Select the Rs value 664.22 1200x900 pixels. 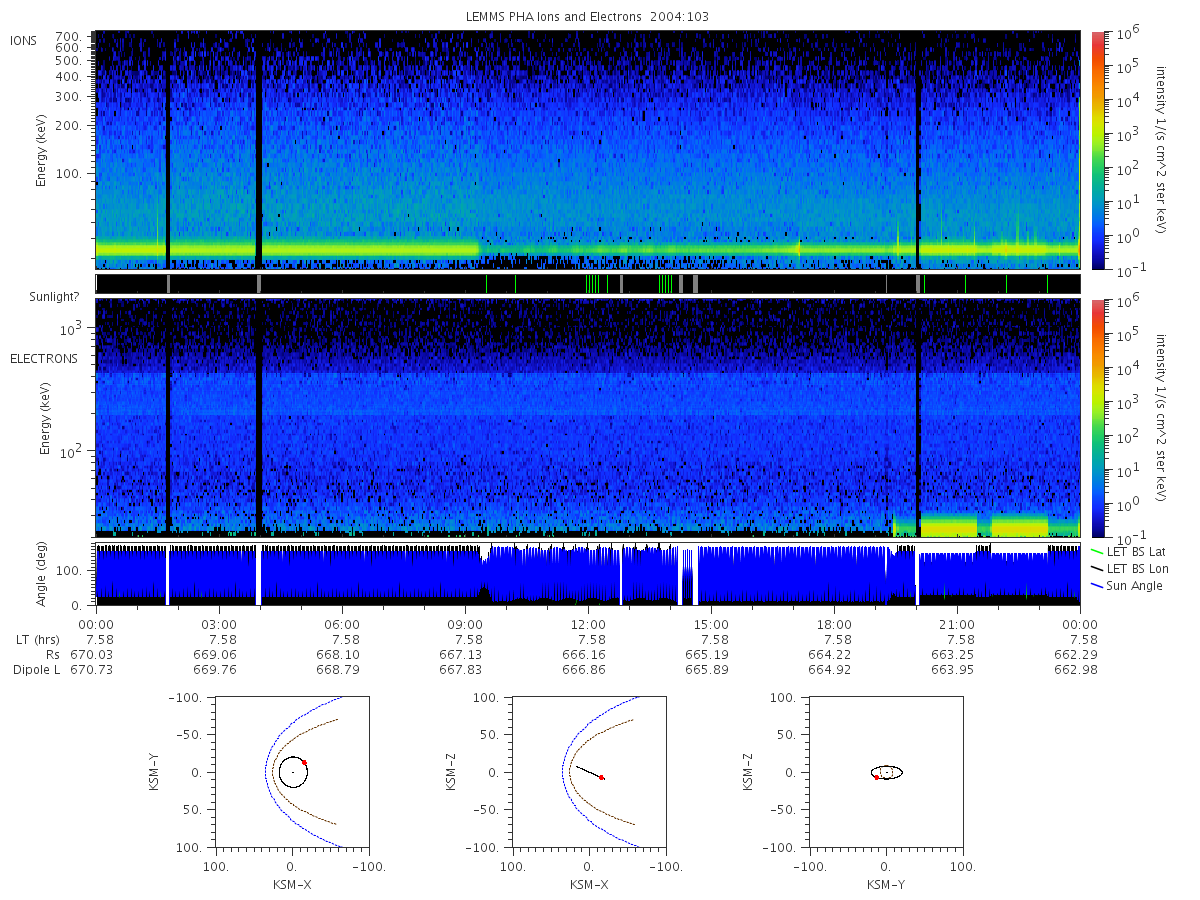[x=829, y=654]
